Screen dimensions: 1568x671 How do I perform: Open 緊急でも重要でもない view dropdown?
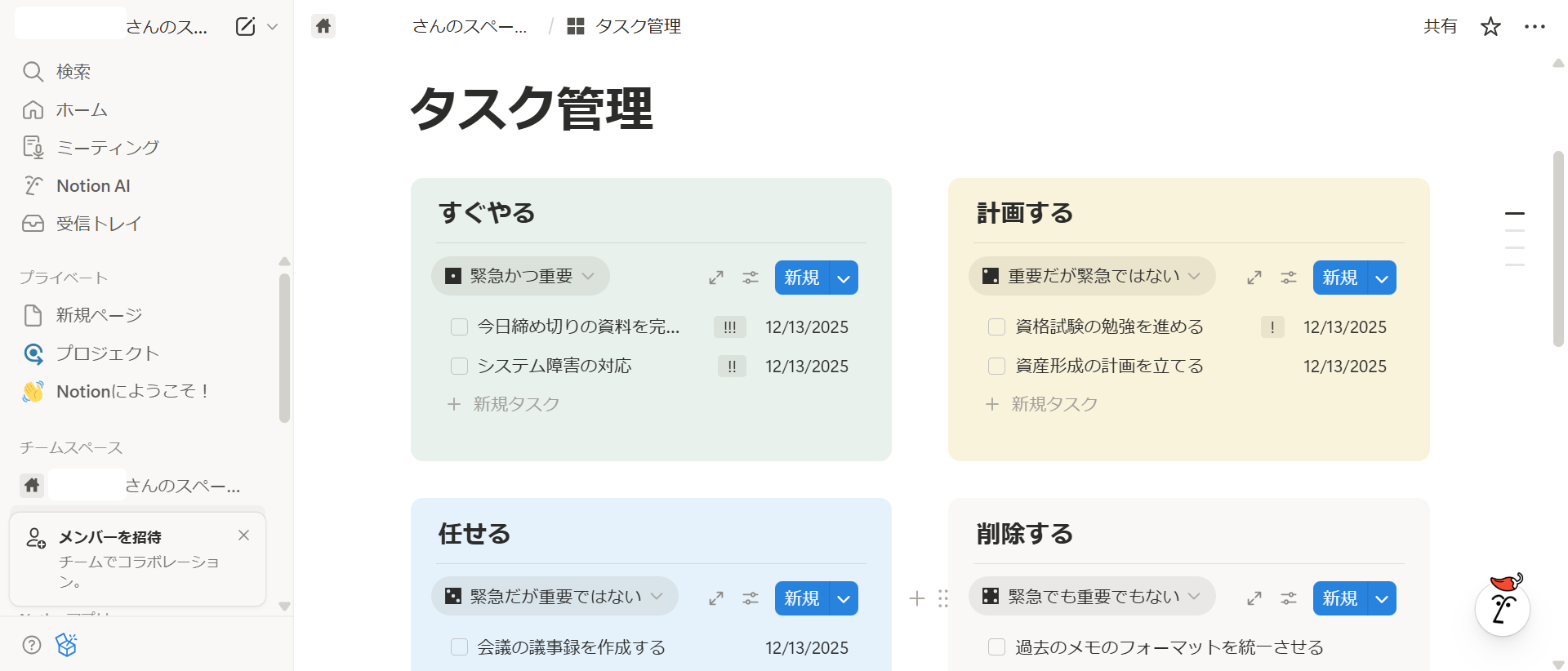coord(1092,597)
